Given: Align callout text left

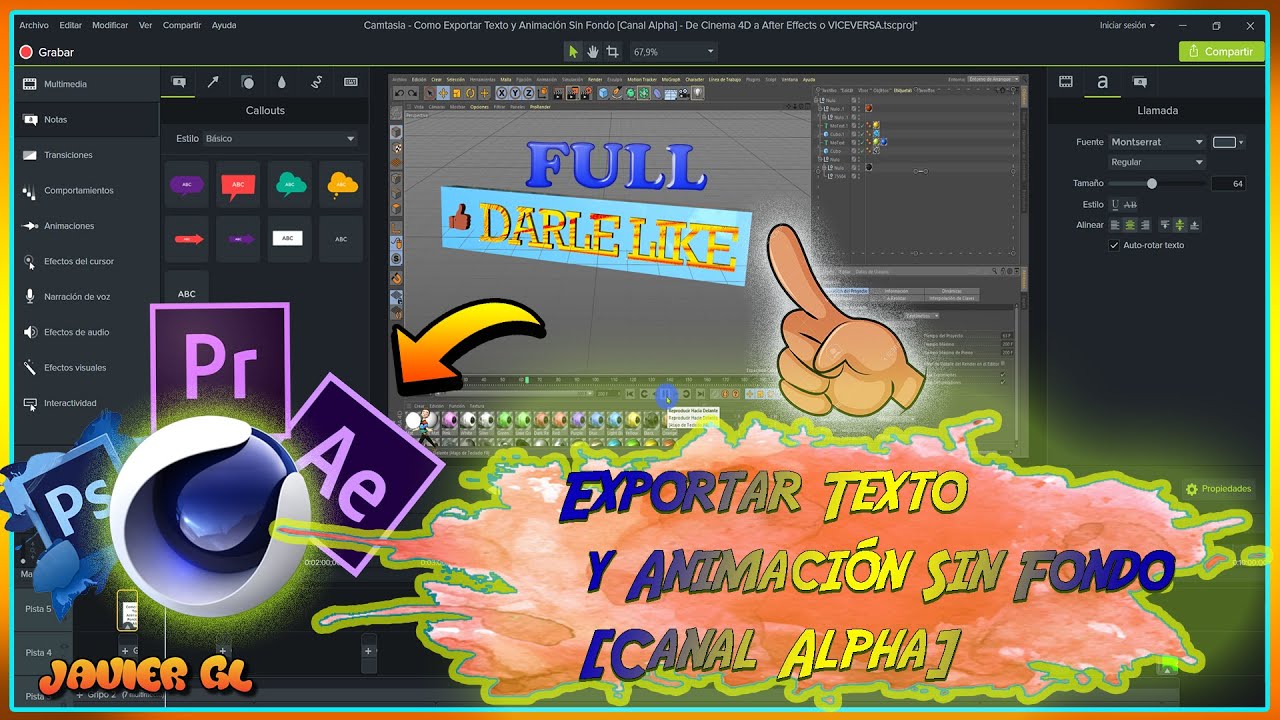Looking at the screenshot, I should [1116, 225].
